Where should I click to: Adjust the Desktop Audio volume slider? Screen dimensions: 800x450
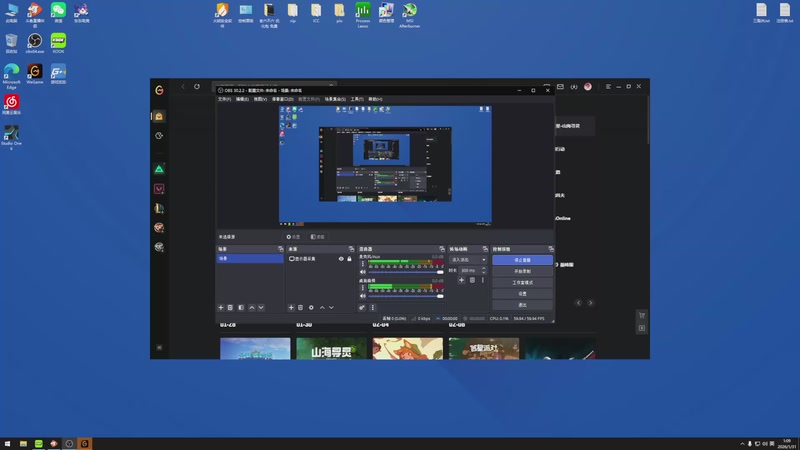click(x=406, y=296)
